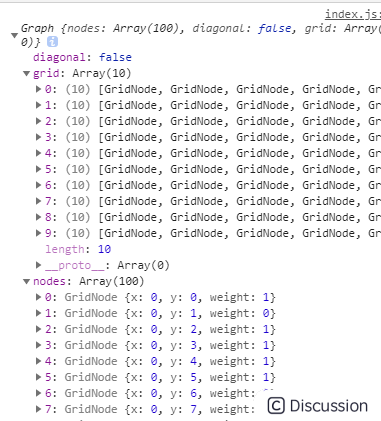The width and height of the screenshot is (381, 421).
Task: Click 'weight: 0' in node 1
Action: [x=239, y=313]
